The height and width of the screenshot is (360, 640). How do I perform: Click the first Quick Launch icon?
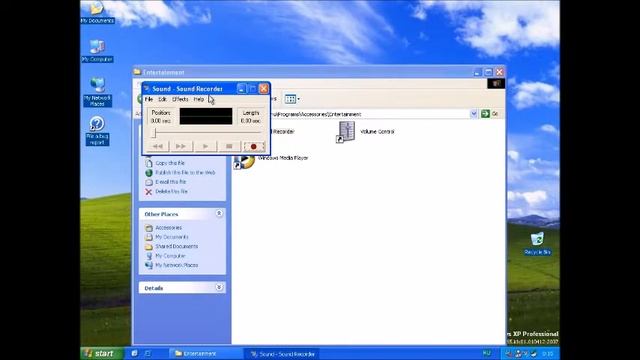135,353
